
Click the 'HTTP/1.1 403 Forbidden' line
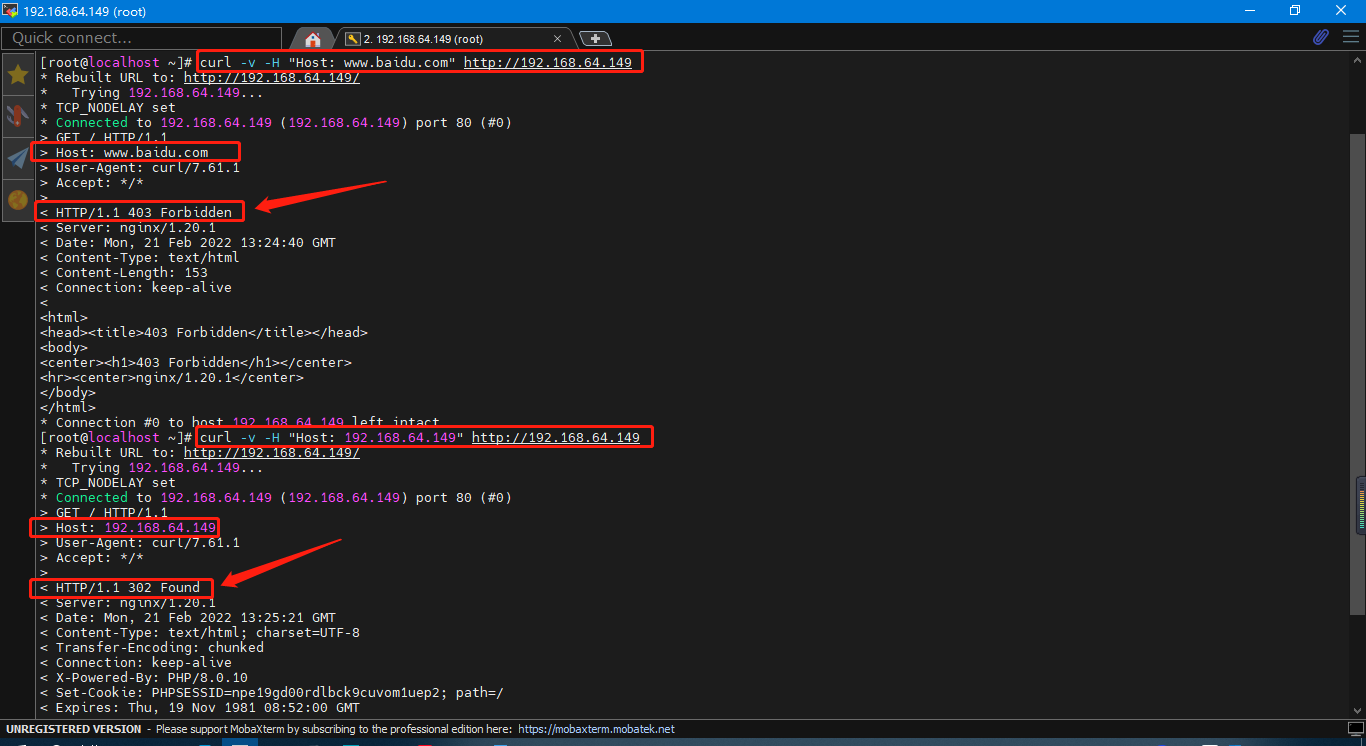136,212
